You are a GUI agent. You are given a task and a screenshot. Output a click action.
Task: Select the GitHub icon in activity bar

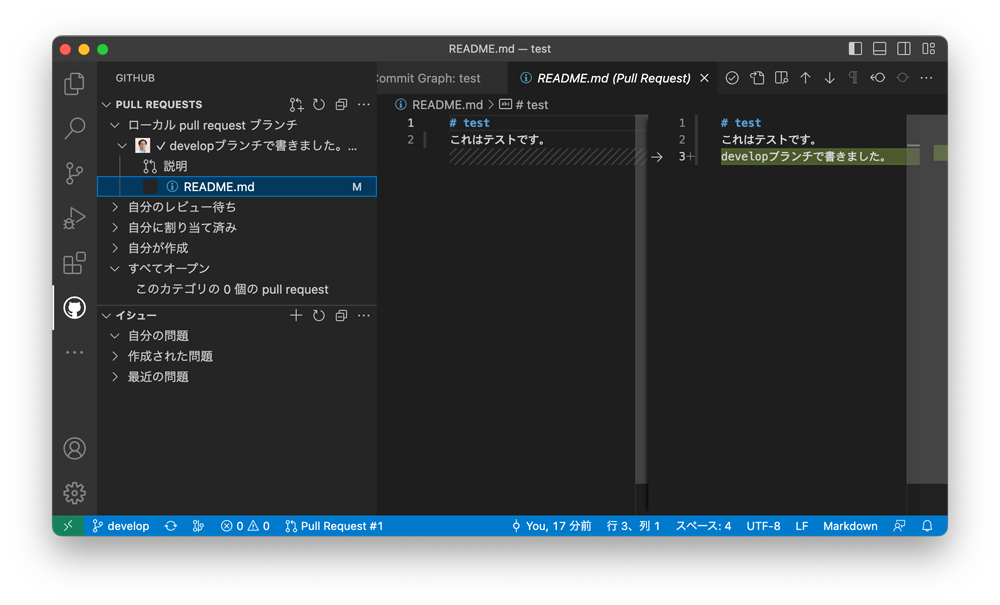(x=75, y=308)
